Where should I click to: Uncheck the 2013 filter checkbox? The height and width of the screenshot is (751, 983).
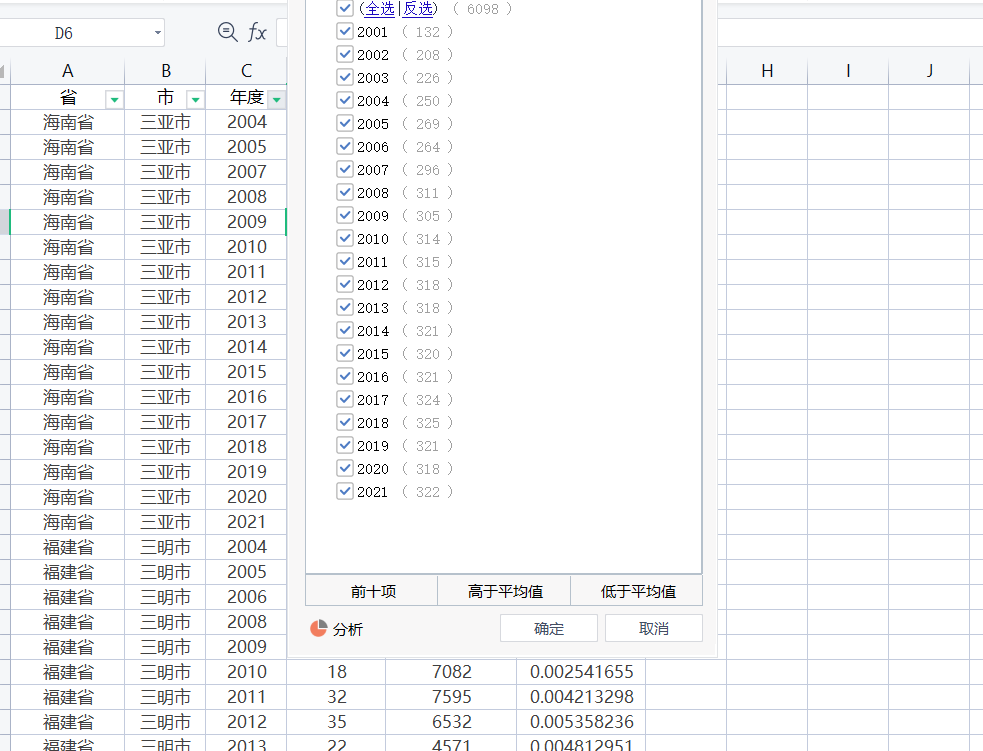click(345, 307)
